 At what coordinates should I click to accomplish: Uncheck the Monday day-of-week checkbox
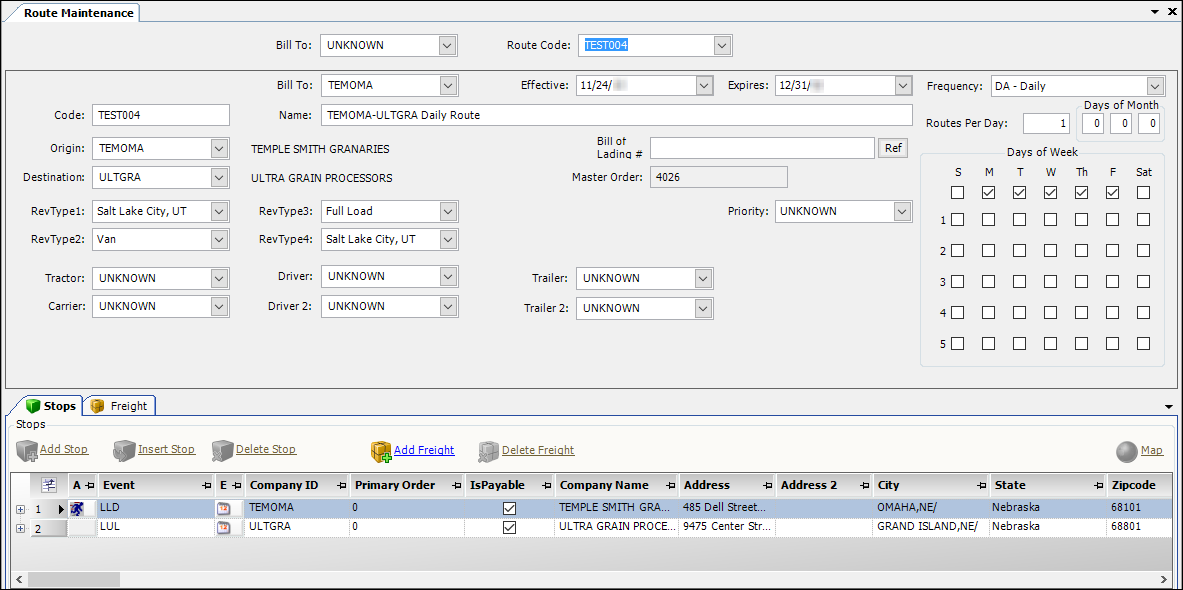(x=989, y=193)
